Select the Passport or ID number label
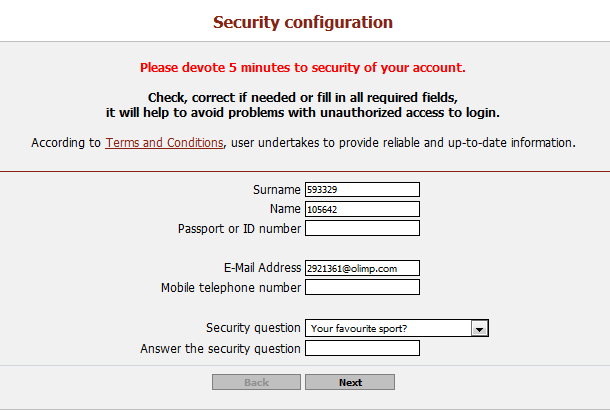 click(239, 229)
